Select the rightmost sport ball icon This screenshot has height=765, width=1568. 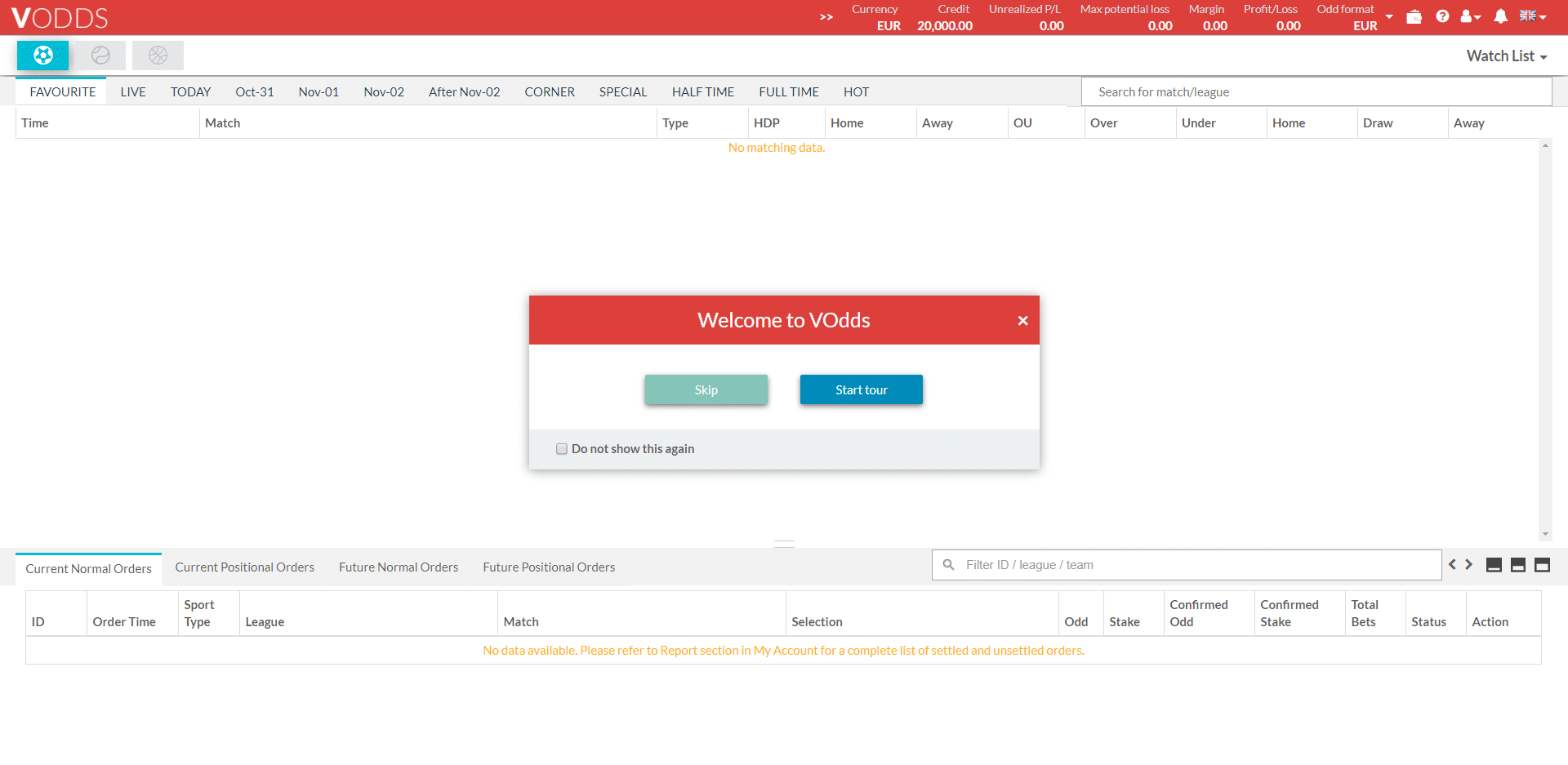pyautogui.click(x=158, y=56)
